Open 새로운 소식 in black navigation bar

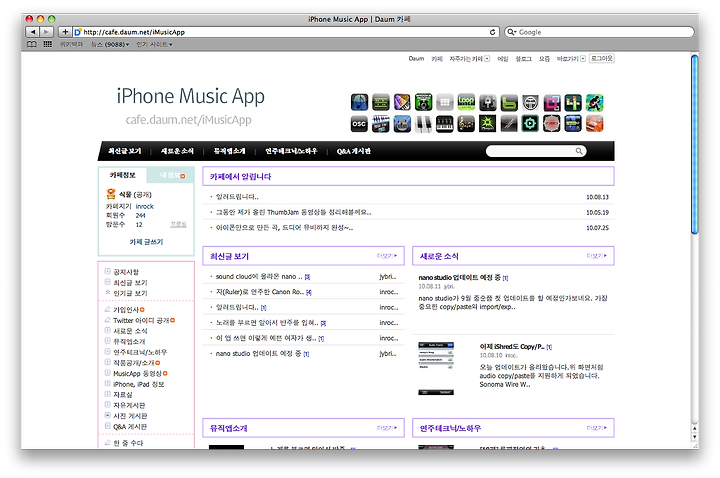[177, 151]
